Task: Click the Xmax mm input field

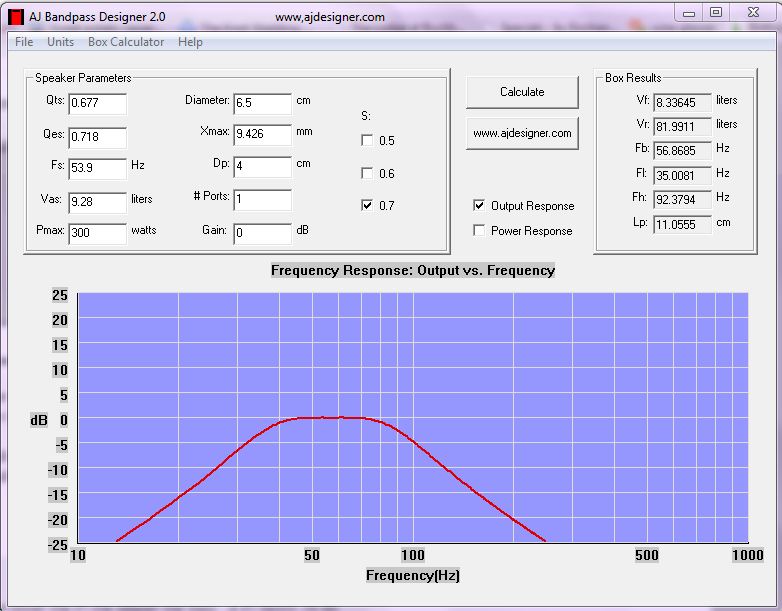Action: [x=262, y=135]
